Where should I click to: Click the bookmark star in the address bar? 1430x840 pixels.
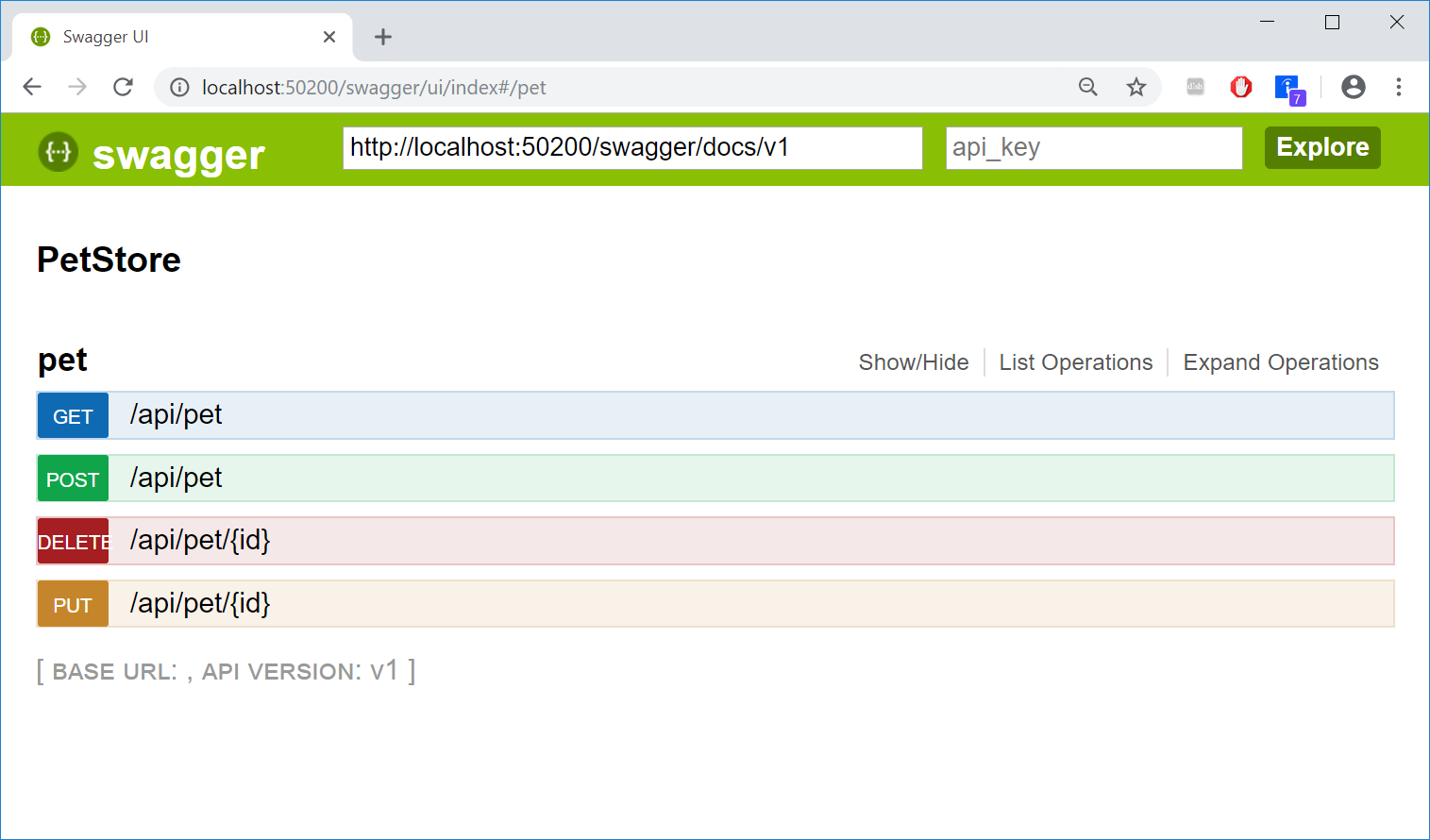[1136, 87]
